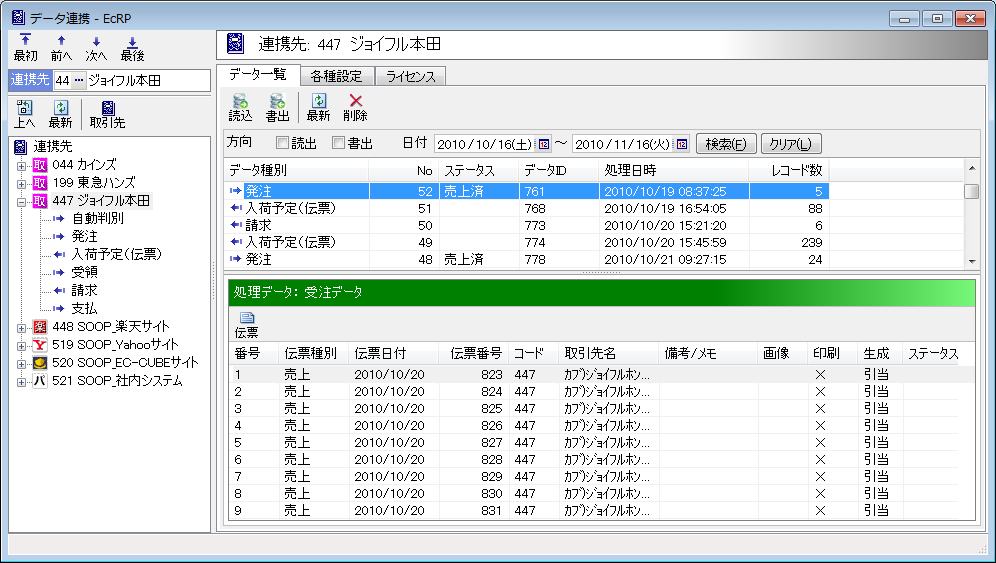Expand the 044 カインズ tree node
The width and height of the screenshot is (996, 563).
[x=22, y=166]
